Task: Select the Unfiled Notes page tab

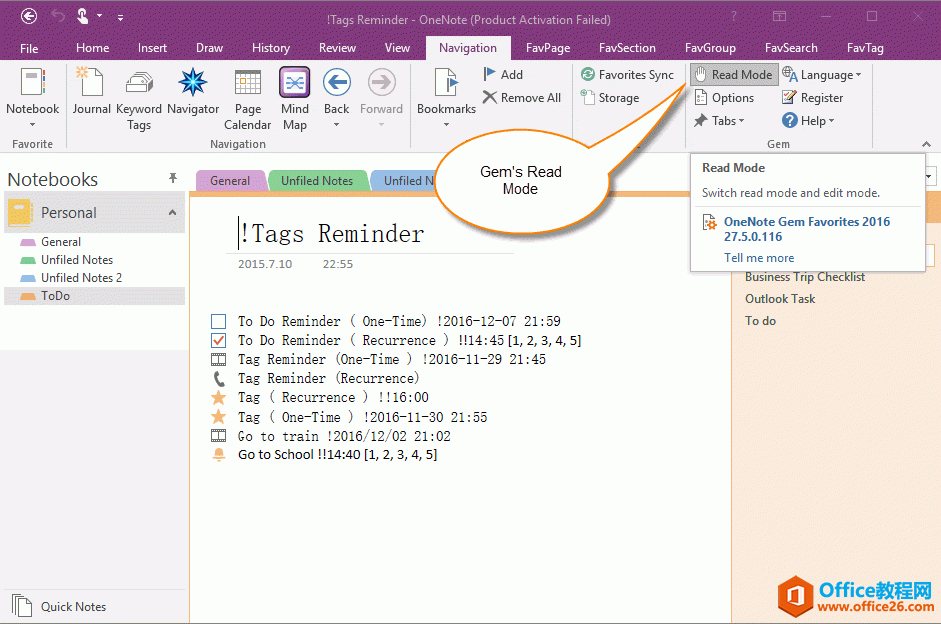Action: click(x=317, y=180)
